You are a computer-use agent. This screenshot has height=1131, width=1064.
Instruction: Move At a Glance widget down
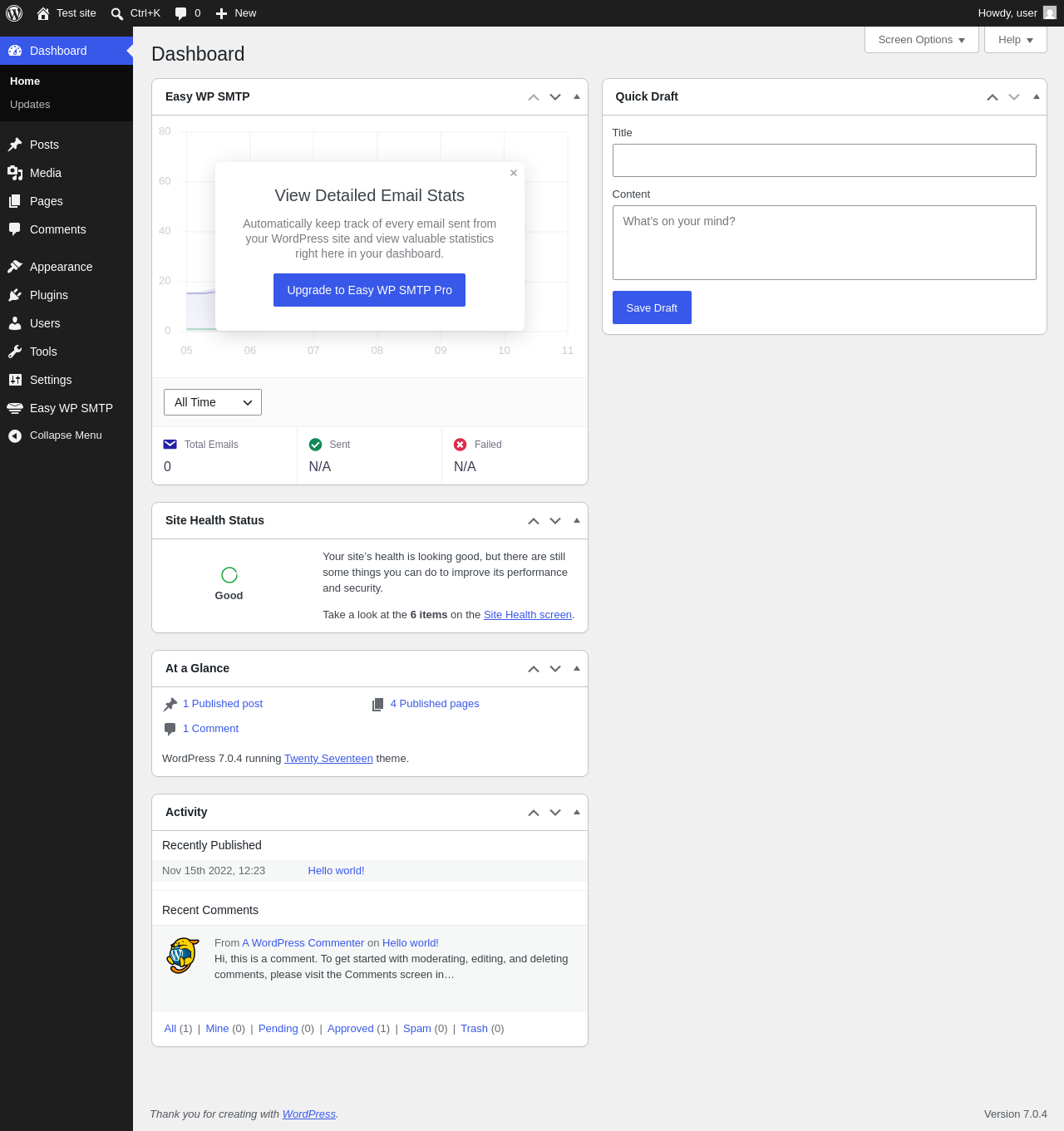click(555, 669)
